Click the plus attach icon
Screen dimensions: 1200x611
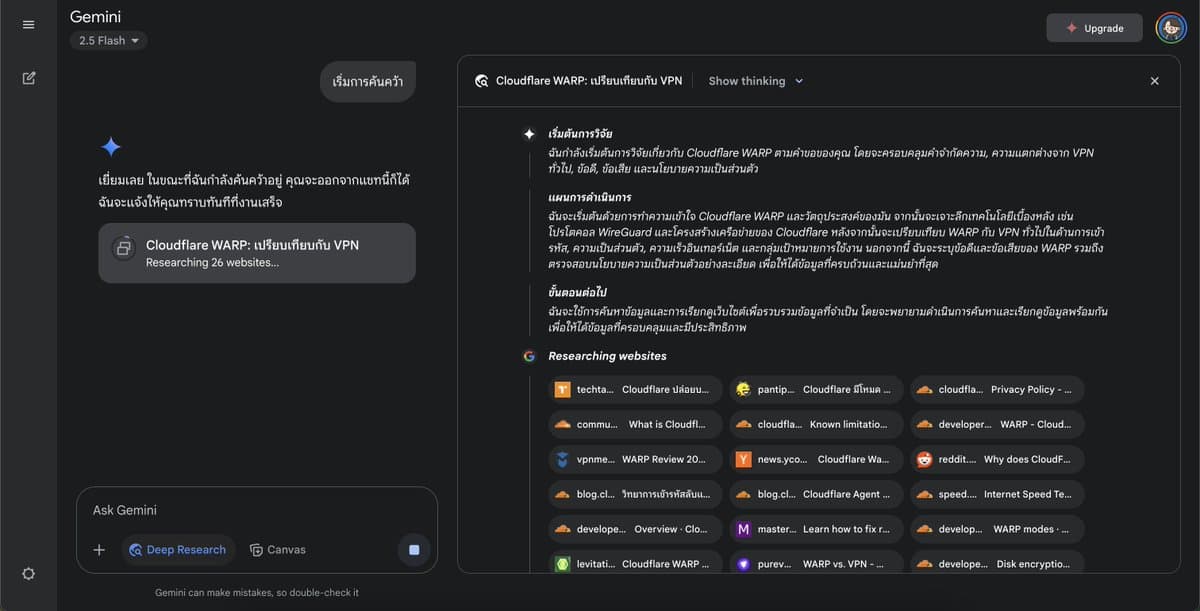coord(99,549)
